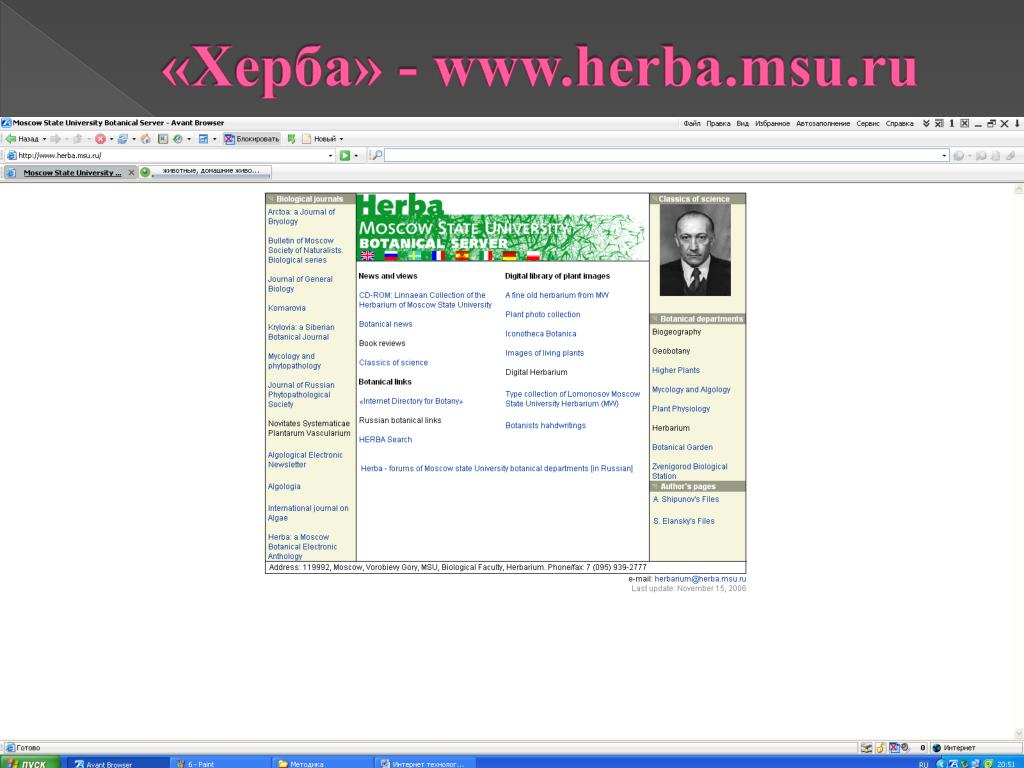Click the search magnifier icon

pyautogui.click(x=376, y=155)
